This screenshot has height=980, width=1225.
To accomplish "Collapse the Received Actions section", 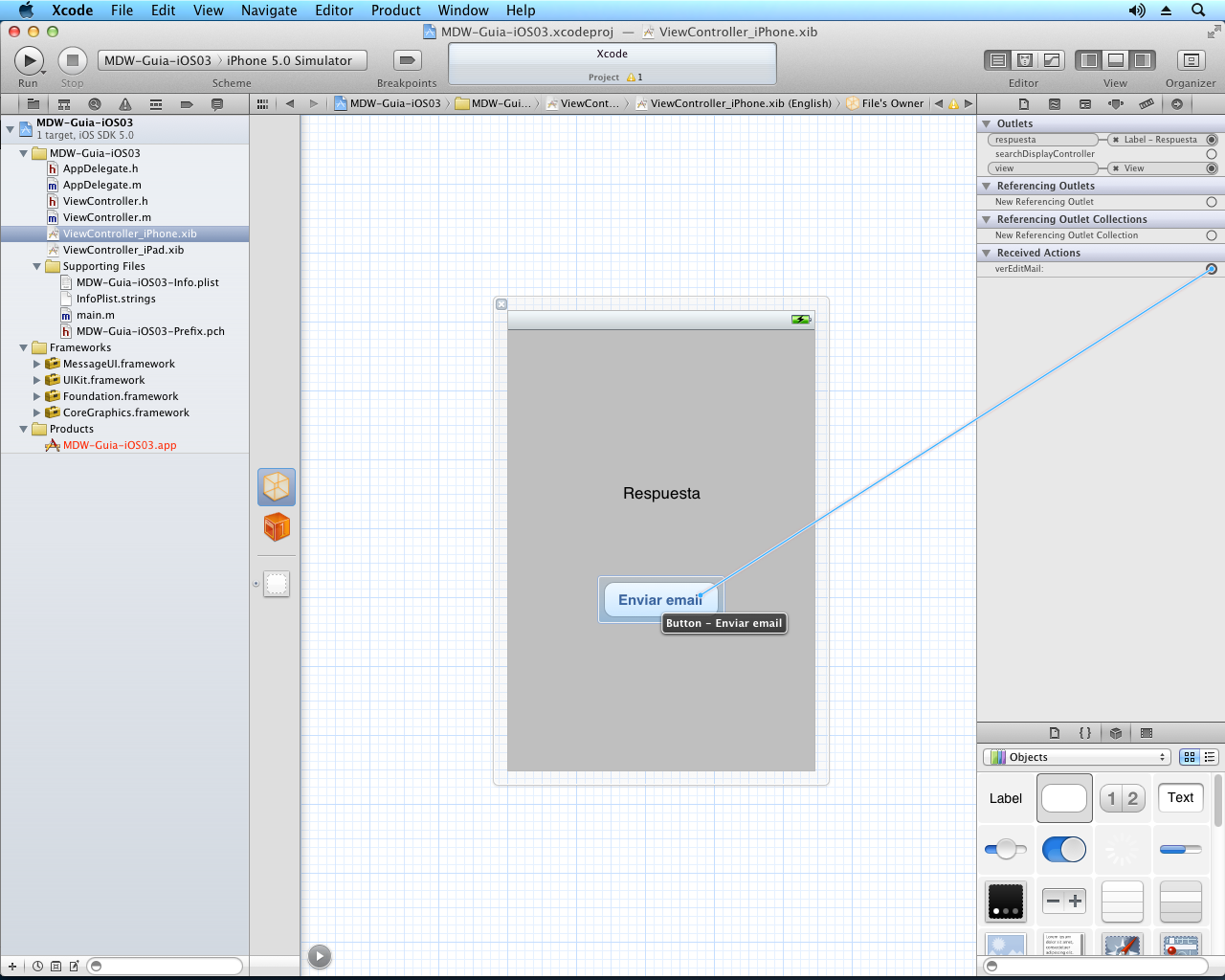I will pyautogui.click(x=987, y=253).
